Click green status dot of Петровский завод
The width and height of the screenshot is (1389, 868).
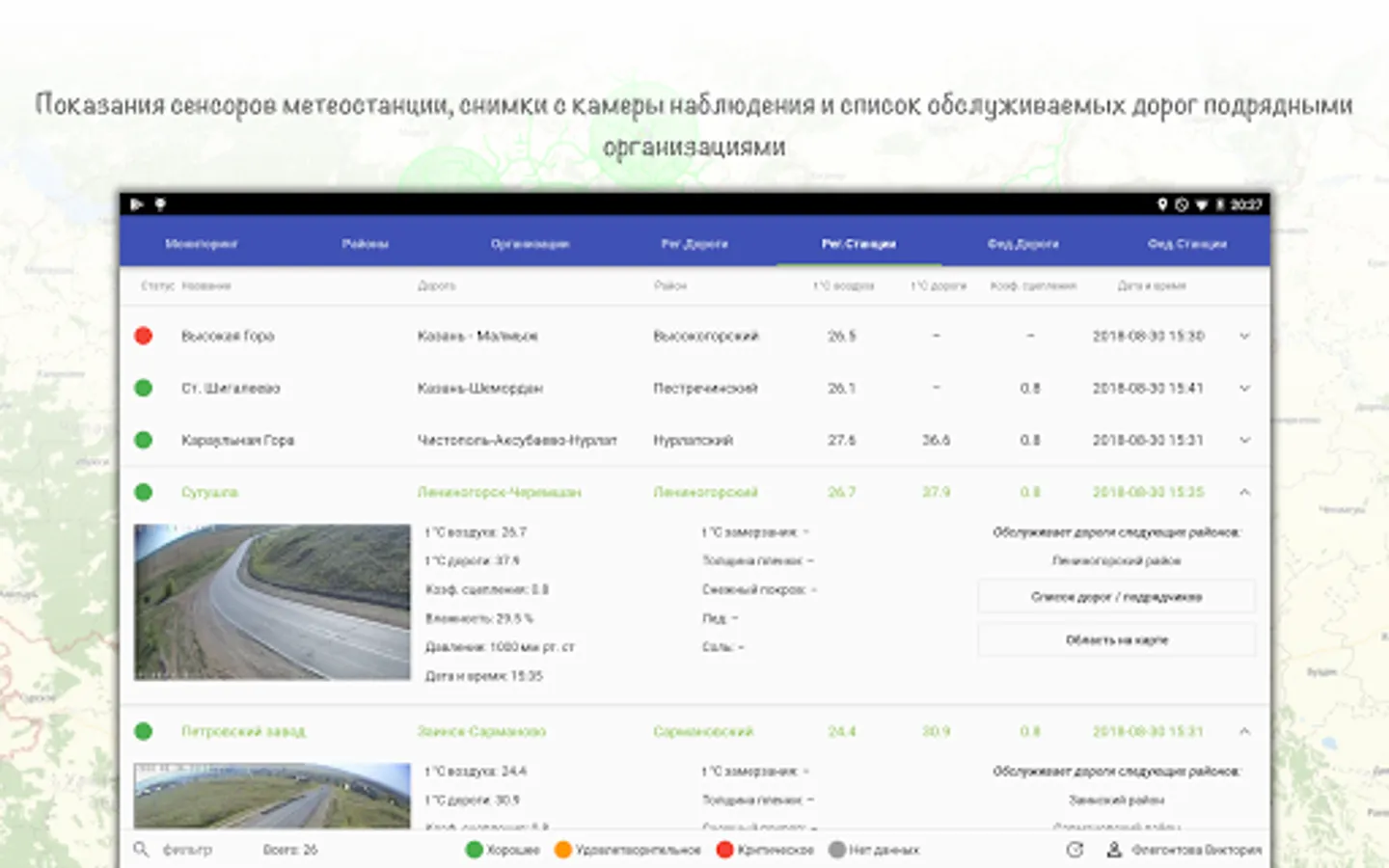tap(144, 731)
